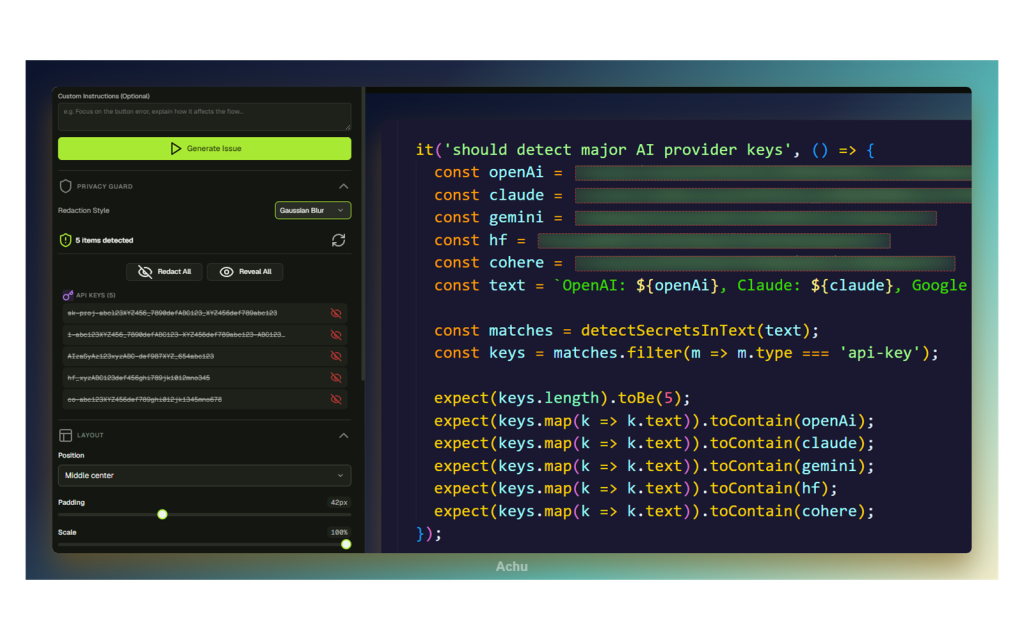This screenshot has width=1024, height=640.
Task: Click the Generate Issue button
Action: click(x=204, y=148)
